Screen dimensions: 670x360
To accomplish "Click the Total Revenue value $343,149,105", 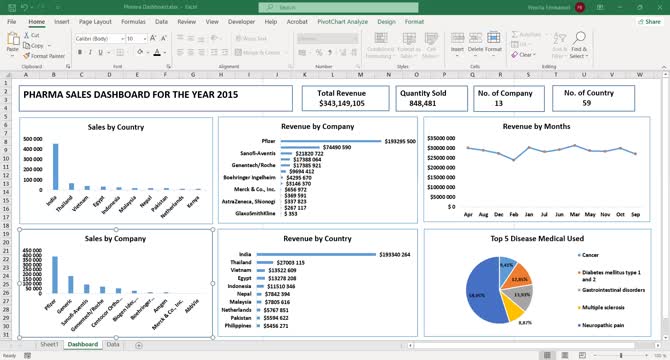I will 342,103.
